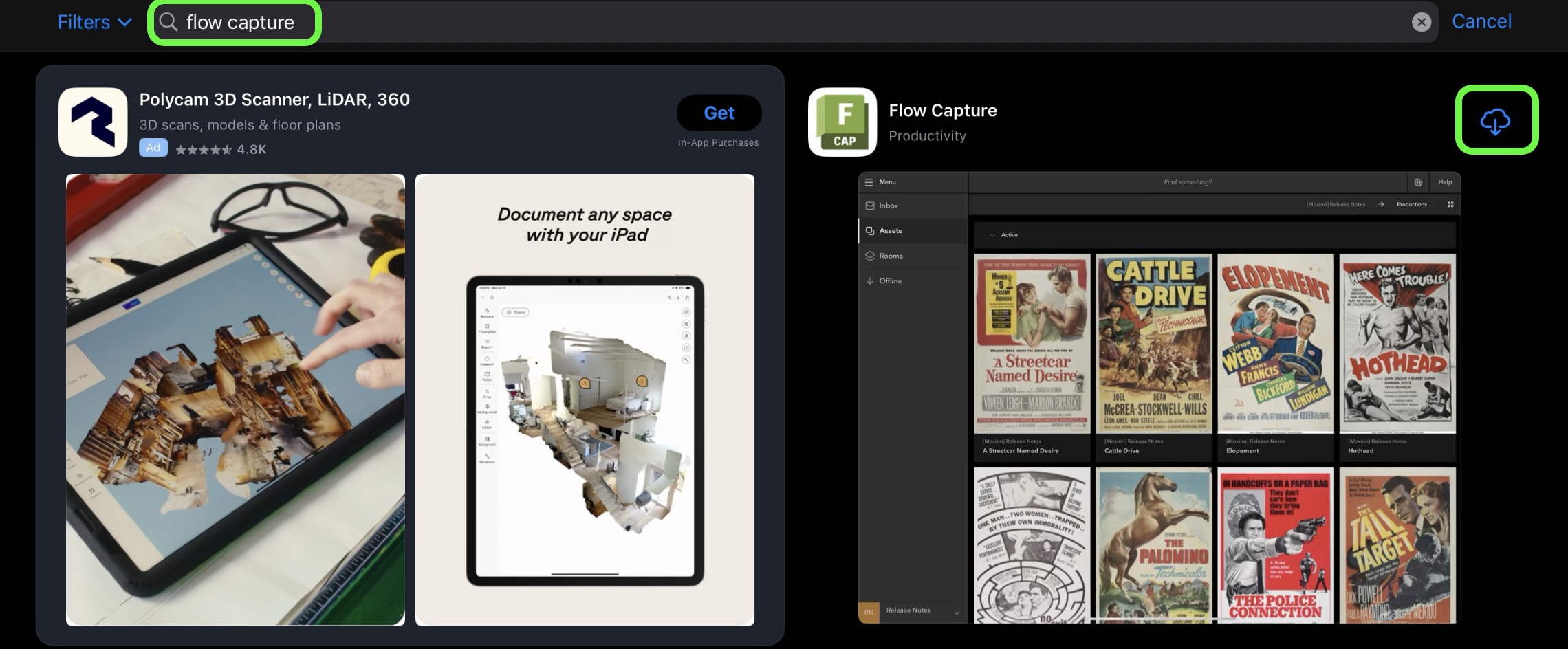Expand the Release Notes chevron

[956, 612]
